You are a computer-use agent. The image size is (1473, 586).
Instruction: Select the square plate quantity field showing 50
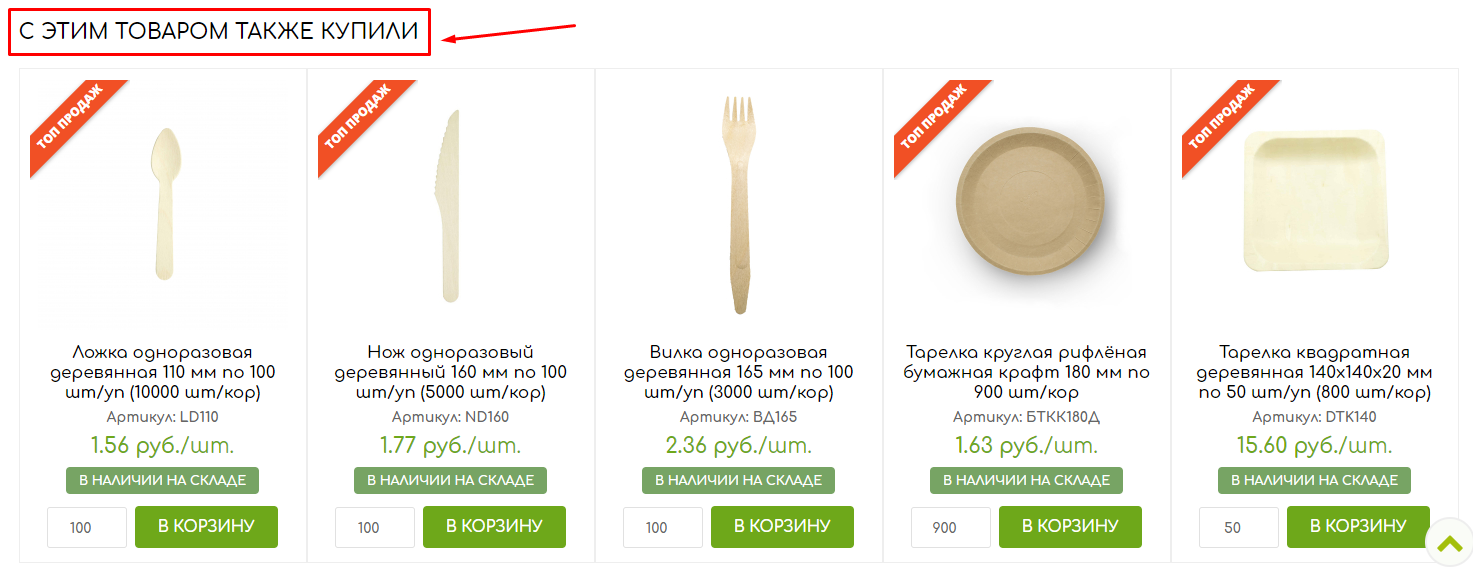[1239, 527]
